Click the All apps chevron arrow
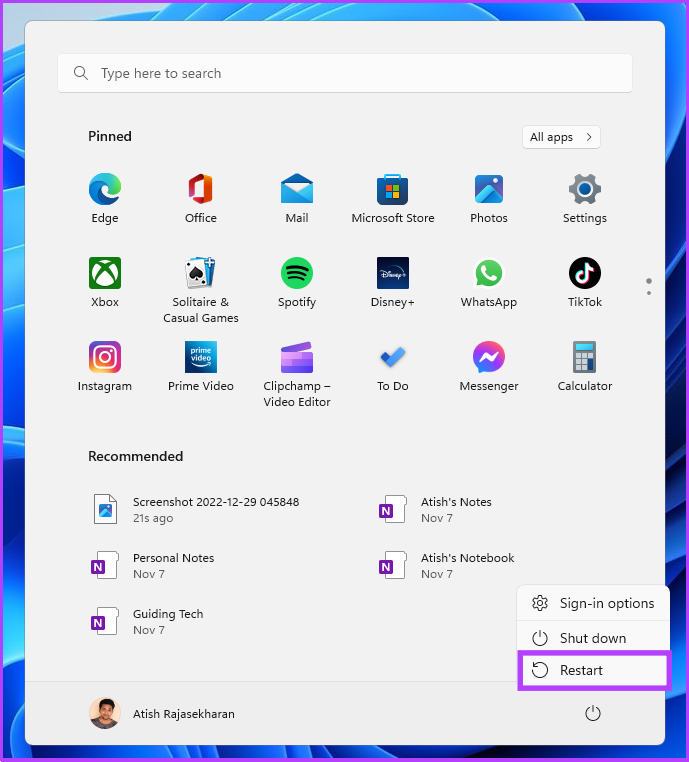This screenshot has height=762, width=689. pyautogui.click(x=589, y=137)
